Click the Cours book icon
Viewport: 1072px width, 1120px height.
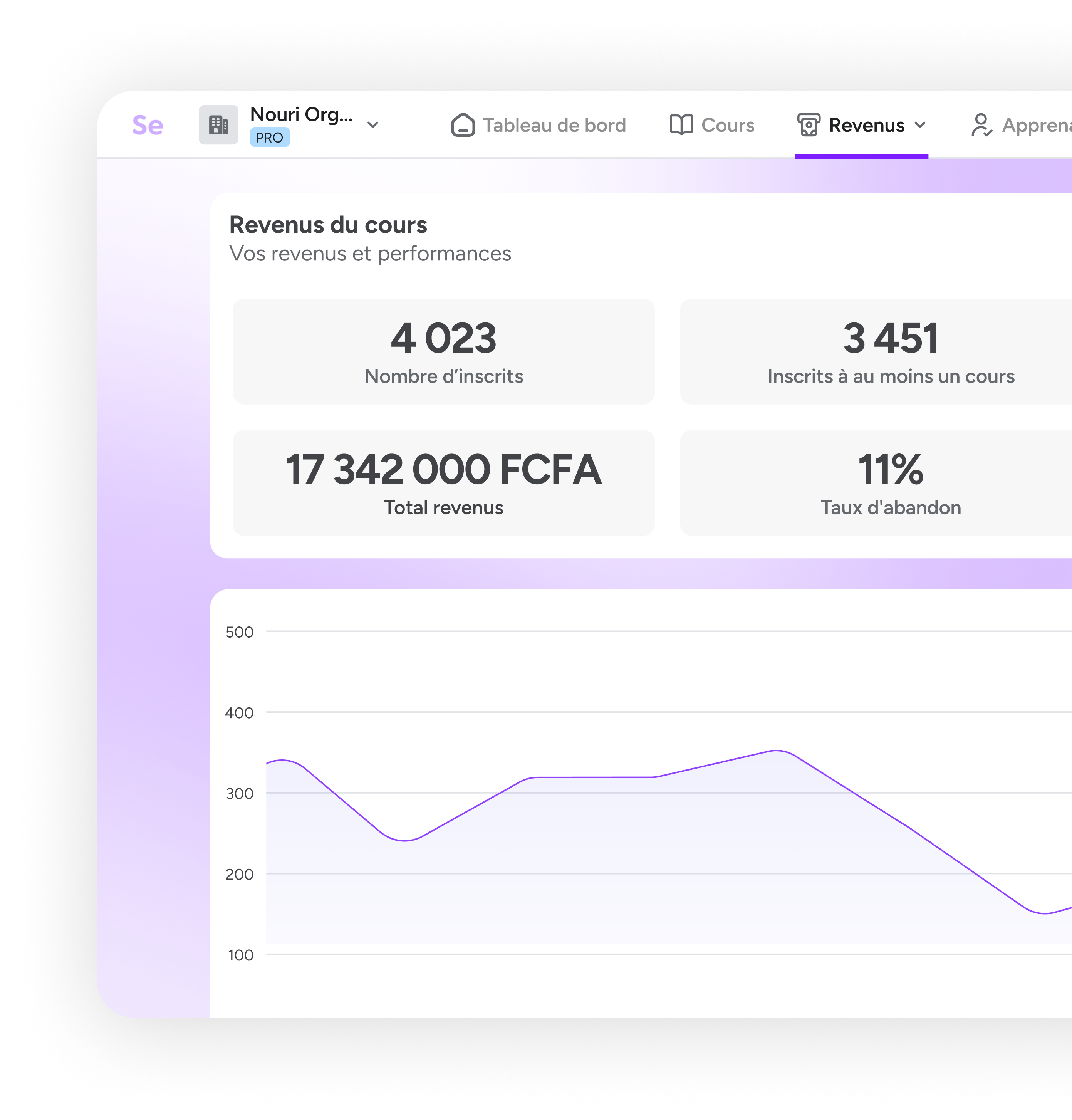click(681, 125)
